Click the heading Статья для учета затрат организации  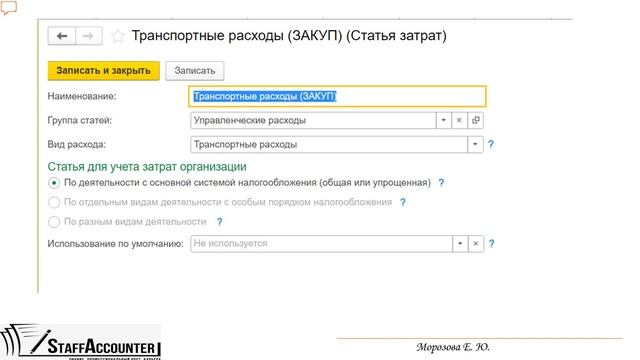pos(147,167)
